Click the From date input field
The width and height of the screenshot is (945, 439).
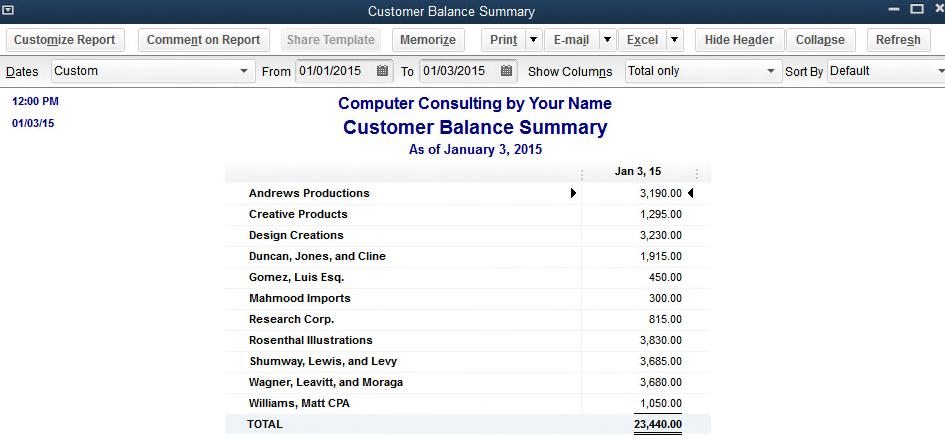click(335, 71)
